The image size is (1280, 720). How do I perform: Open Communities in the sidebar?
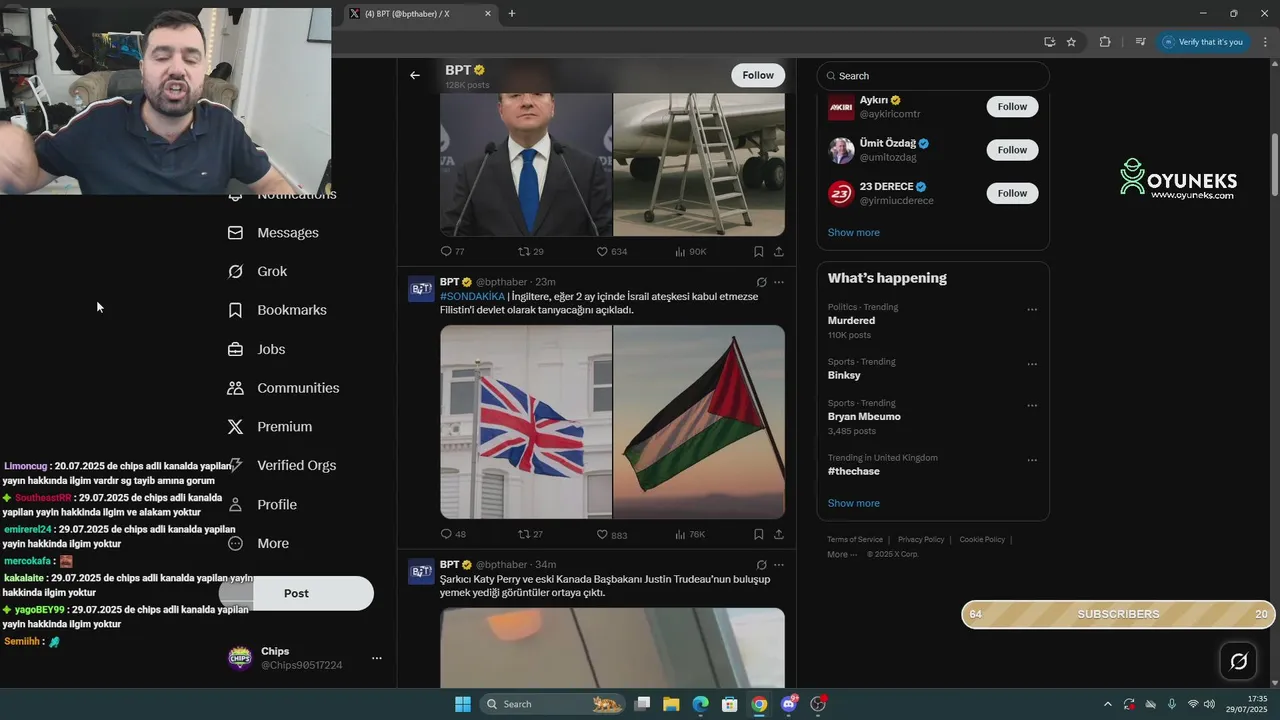[283, 388]
